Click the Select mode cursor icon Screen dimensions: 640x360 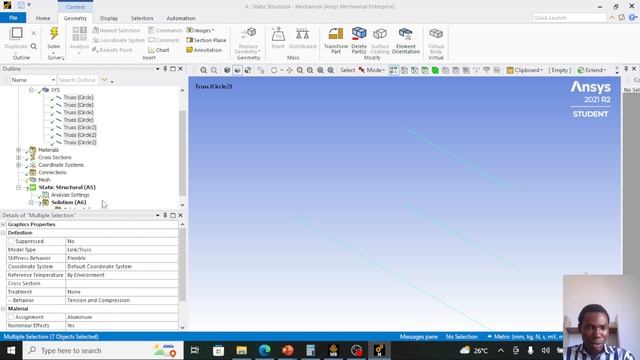362,70
